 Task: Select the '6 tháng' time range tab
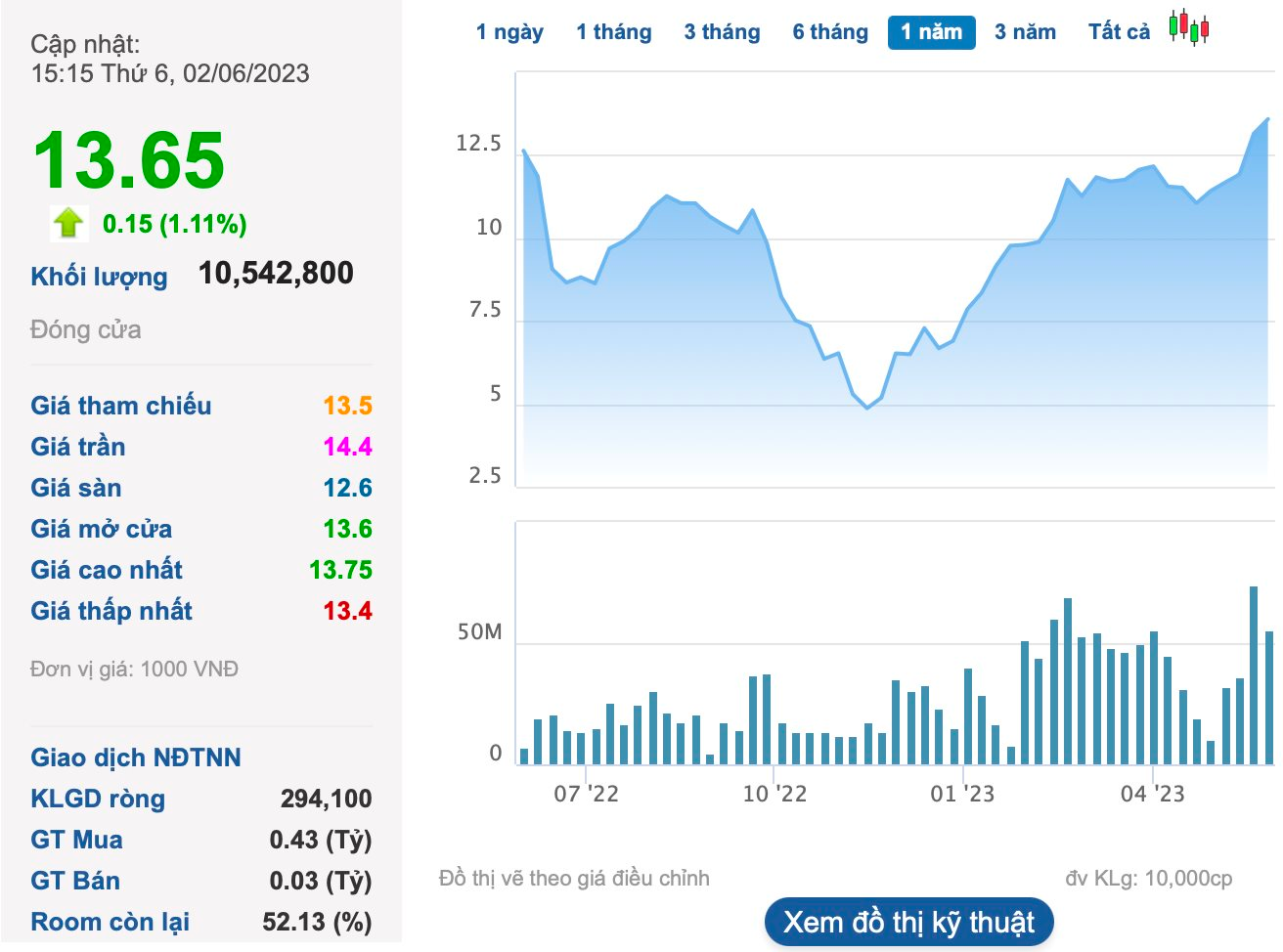[x=830, y=32]
